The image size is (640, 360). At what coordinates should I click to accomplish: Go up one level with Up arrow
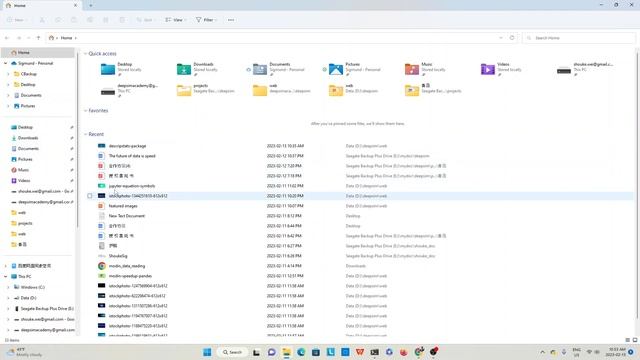(38, 38)
